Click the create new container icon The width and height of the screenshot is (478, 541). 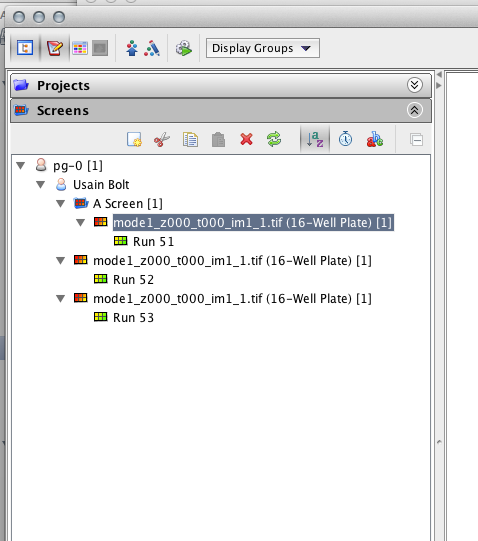(134, 139)
